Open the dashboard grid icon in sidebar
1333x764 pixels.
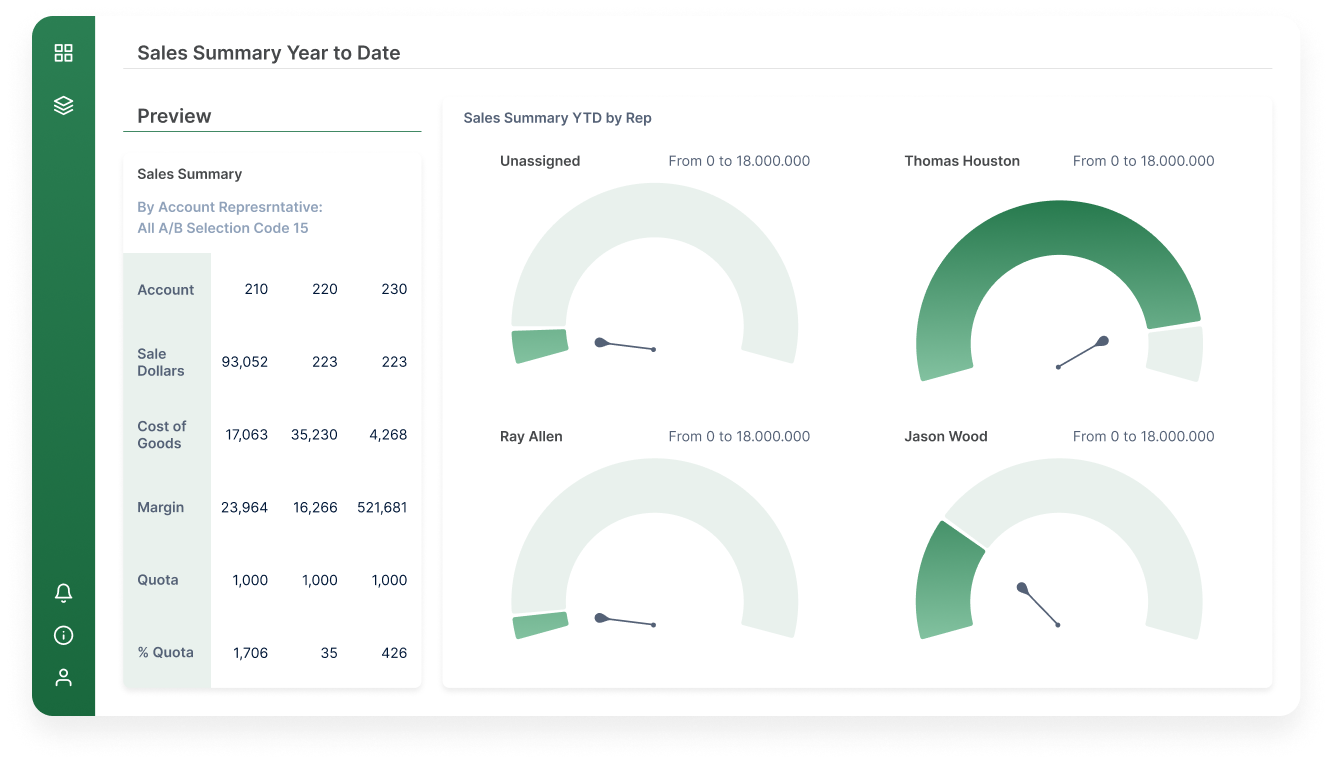[63, 52]
